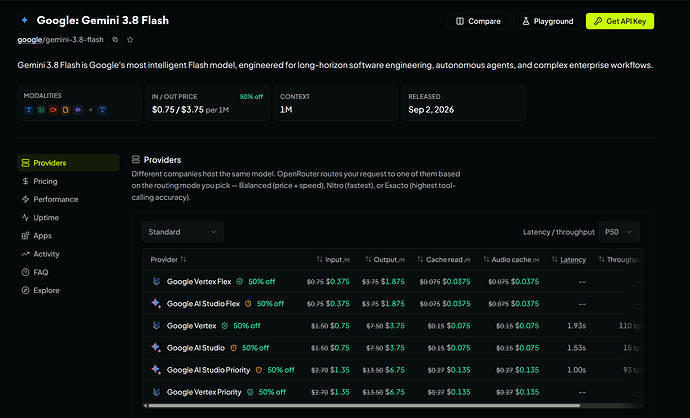Open the FAQ section
The height and width of the screenshot is (418, 690).
pos(68,272)
